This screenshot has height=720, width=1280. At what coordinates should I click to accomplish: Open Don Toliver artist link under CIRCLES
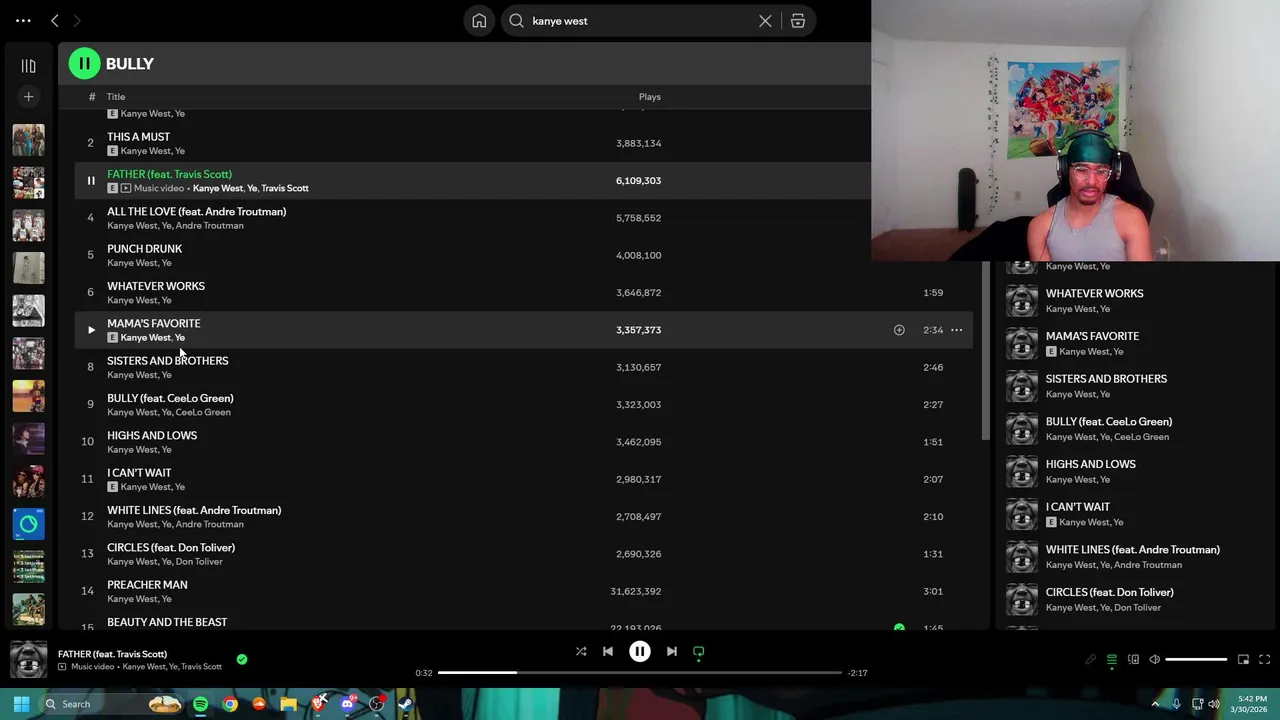point(199,562)
